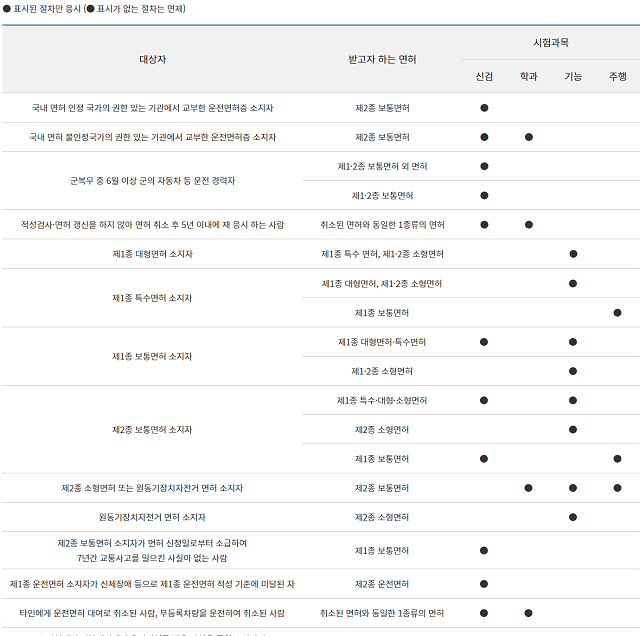Click the 기능 dot in 제1종 대형면허 소지자 row
Screen dimensions: 640x636
tap(573, 254)
